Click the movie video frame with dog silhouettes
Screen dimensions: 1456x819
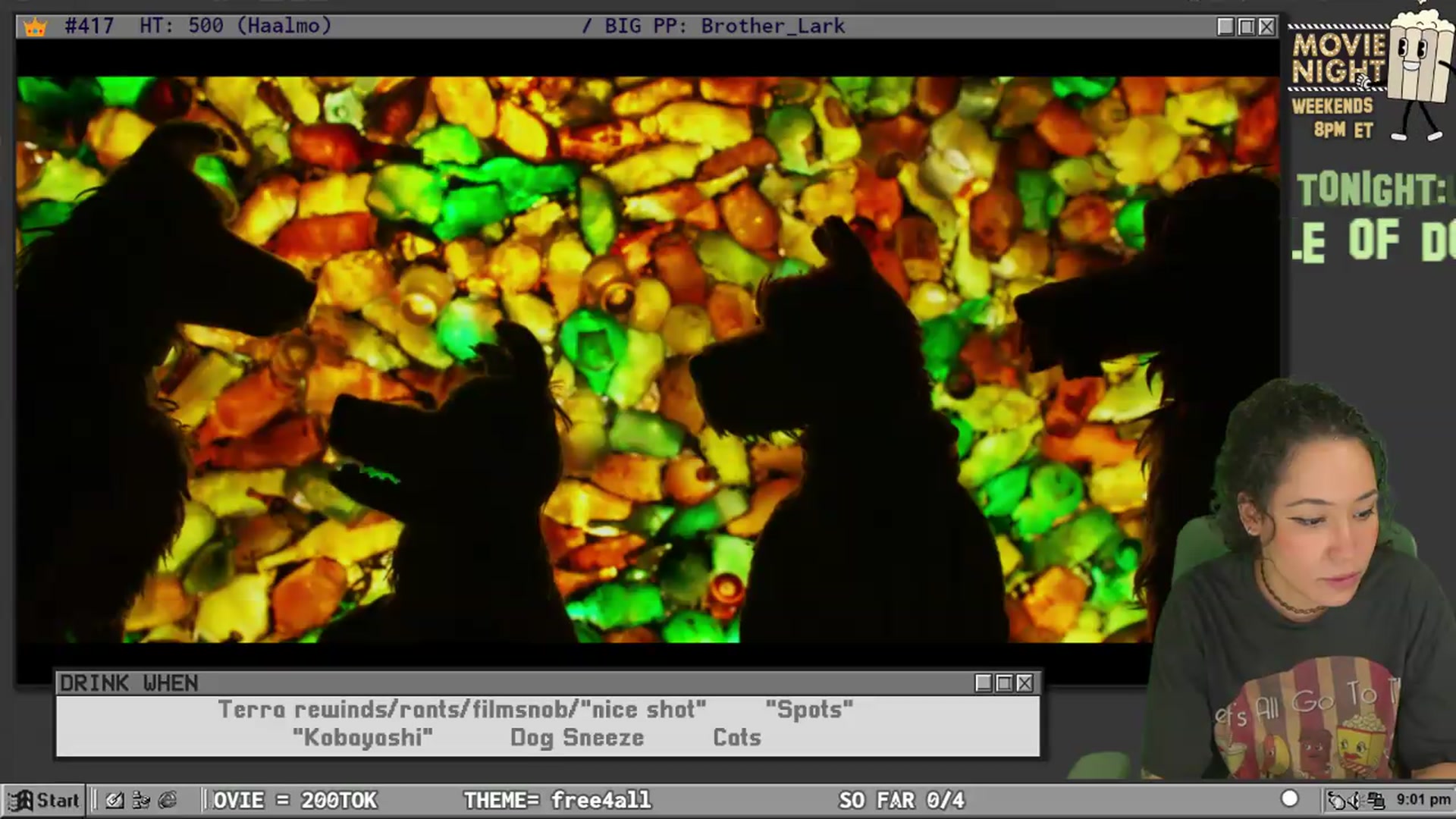coord(648,359)
